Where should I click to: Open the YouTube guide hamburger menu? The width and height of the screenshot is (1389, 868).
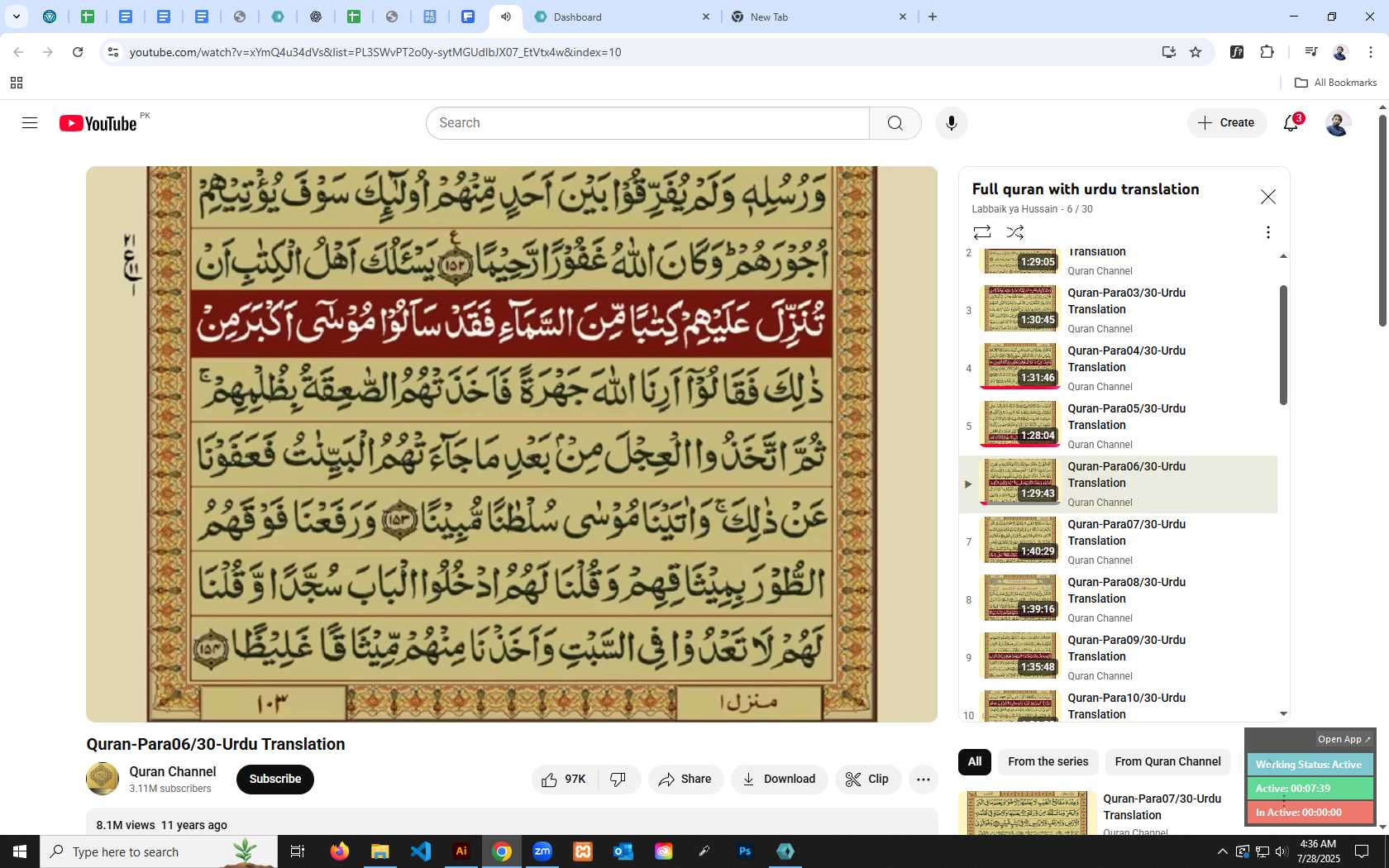tap(30, 123)
